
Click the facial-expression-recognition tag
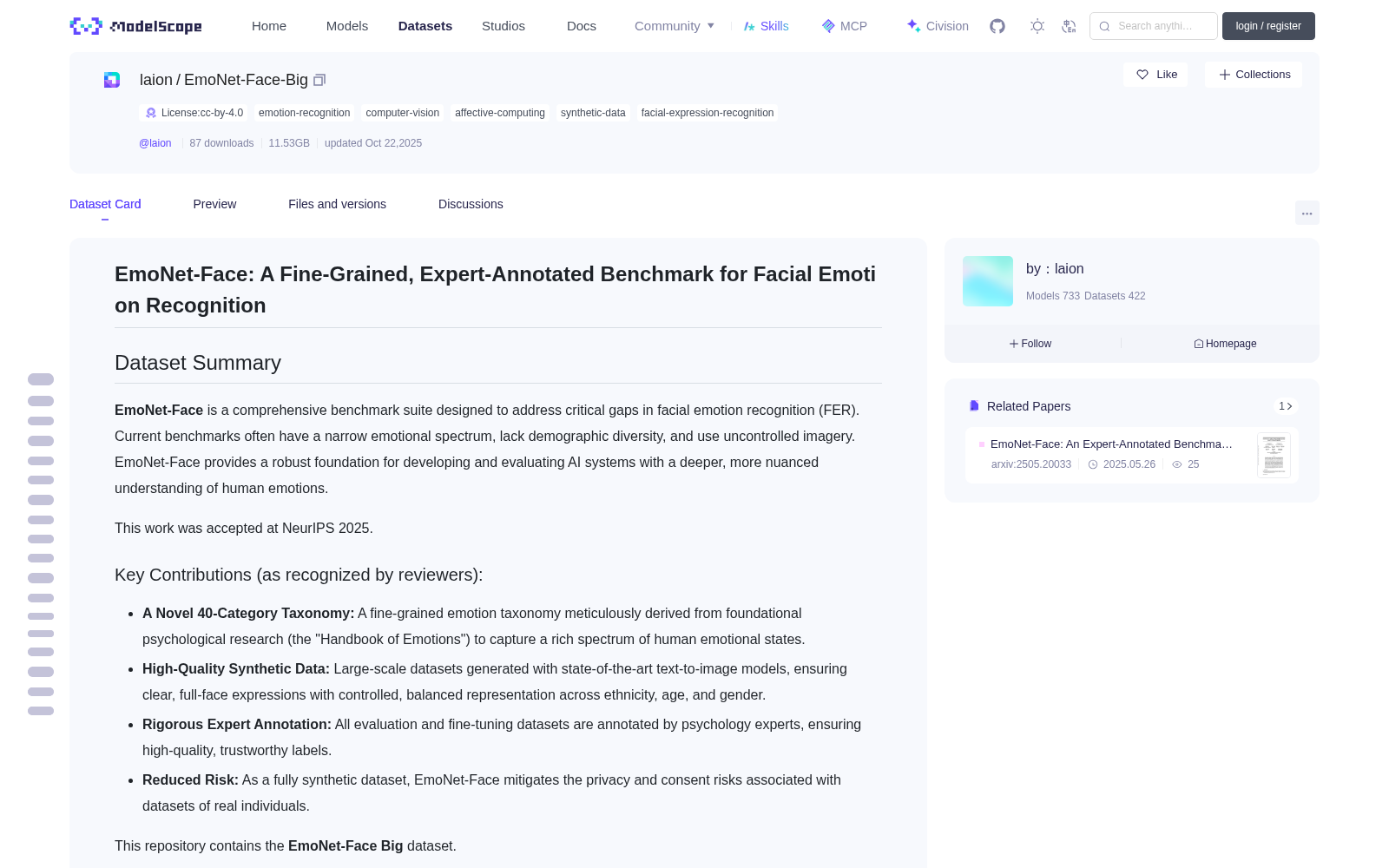(708, 113)
